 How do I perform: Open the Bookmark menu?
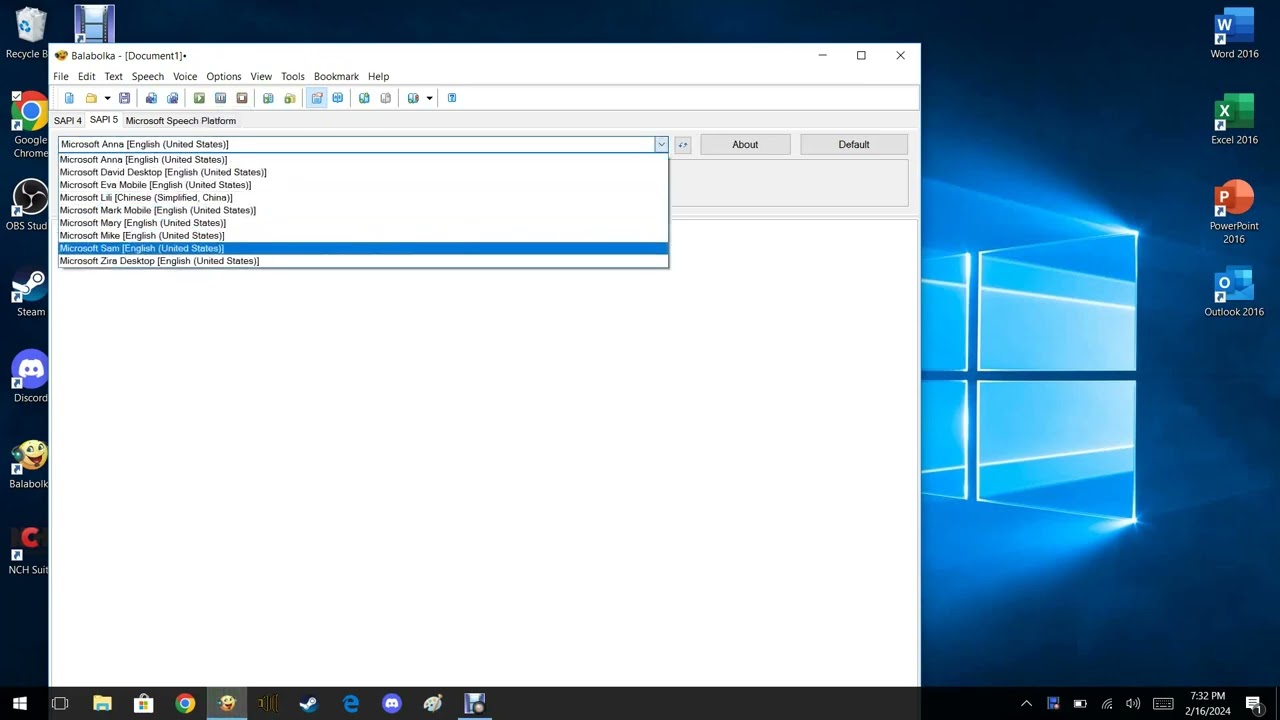[x=336, y=76]
